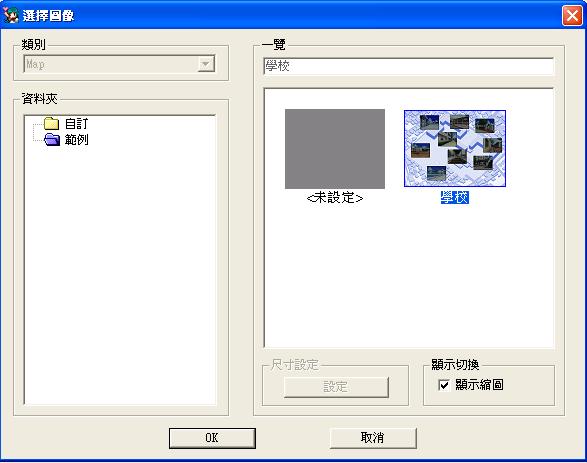Open the 類別 dropdown arrow
The width and height of the screenshot is (587, 463).
click(x=206, y=64)
